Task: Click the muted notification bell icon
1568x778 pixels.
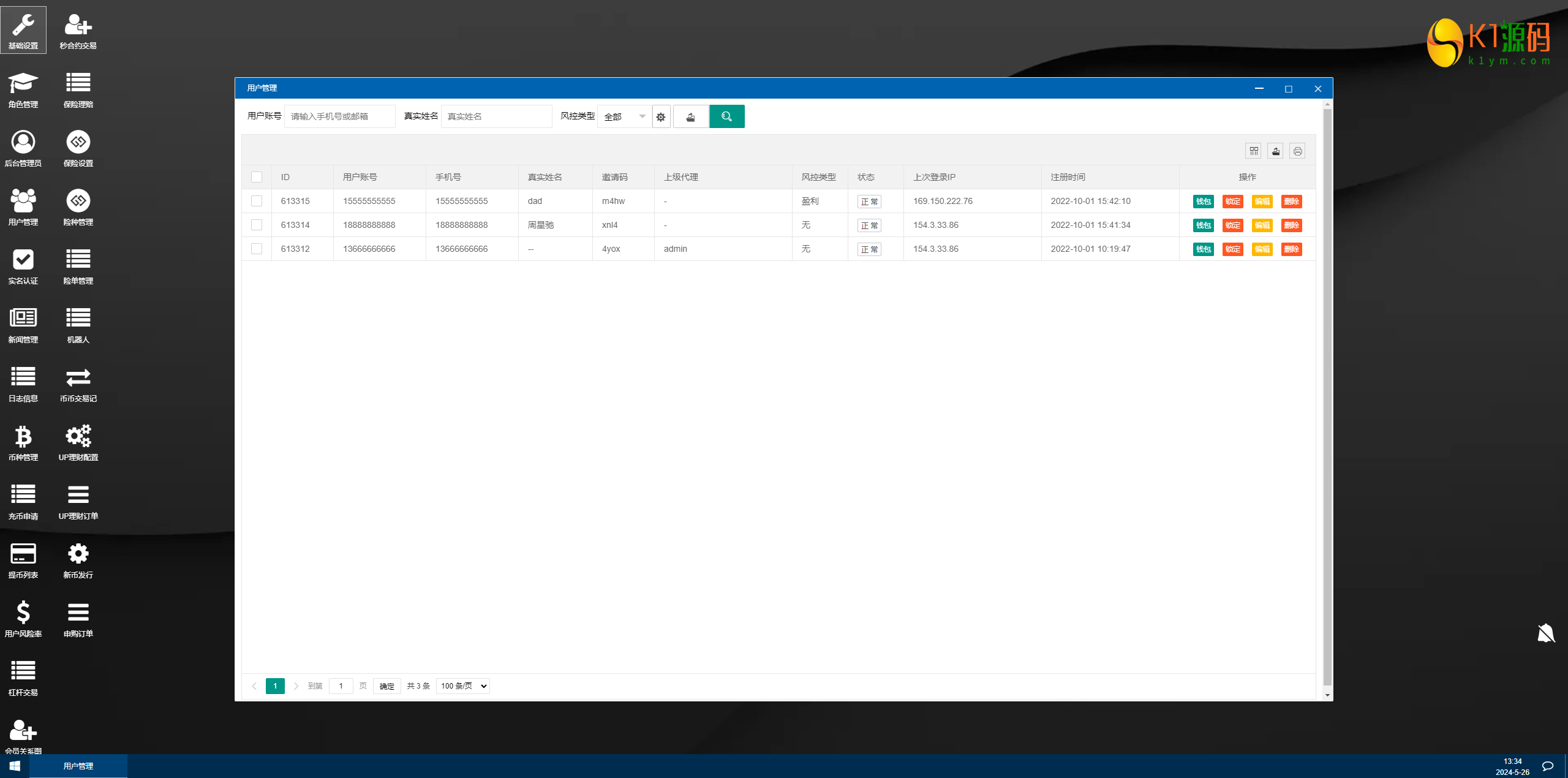Action: [1546, 633]
